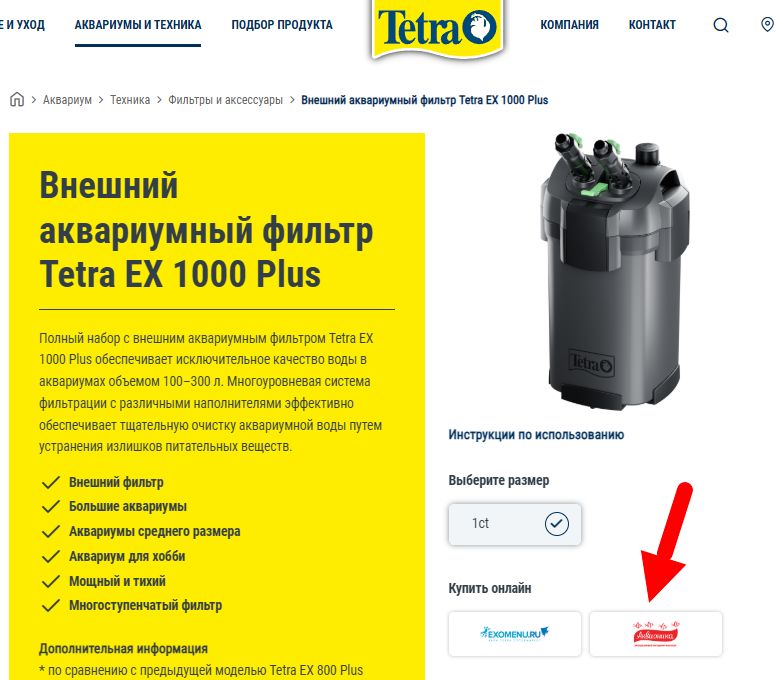Click the Tetra logo
Screen dimensions: 776x680
pyautogui.click(x=437, y=29)
